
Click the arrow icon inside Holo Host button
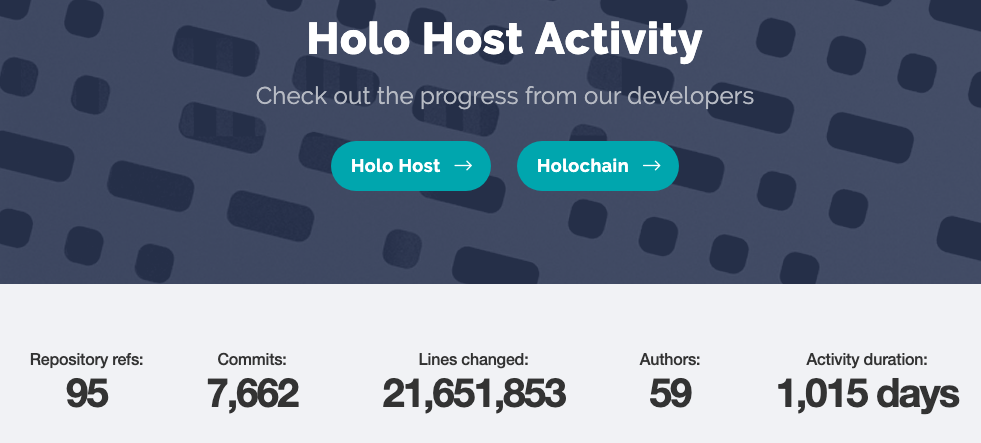(x=463, y=166)
